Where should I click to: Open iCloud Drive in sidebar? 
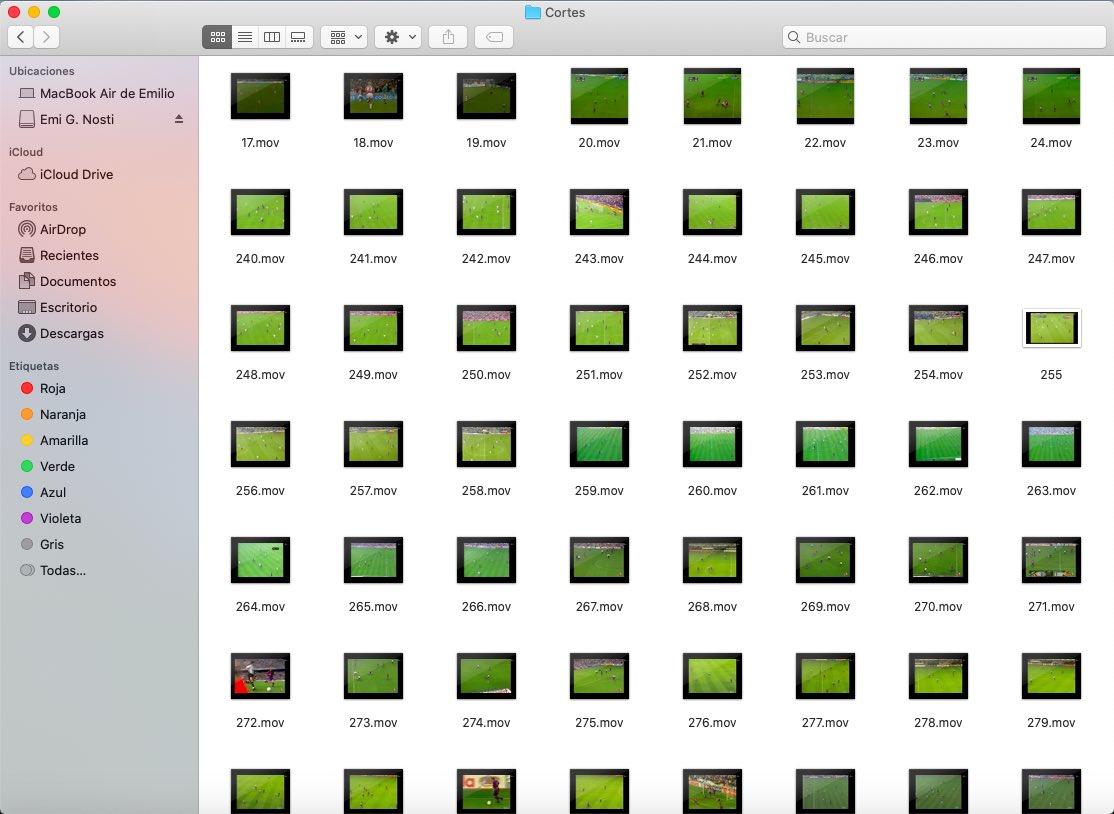tap(99, 174)
